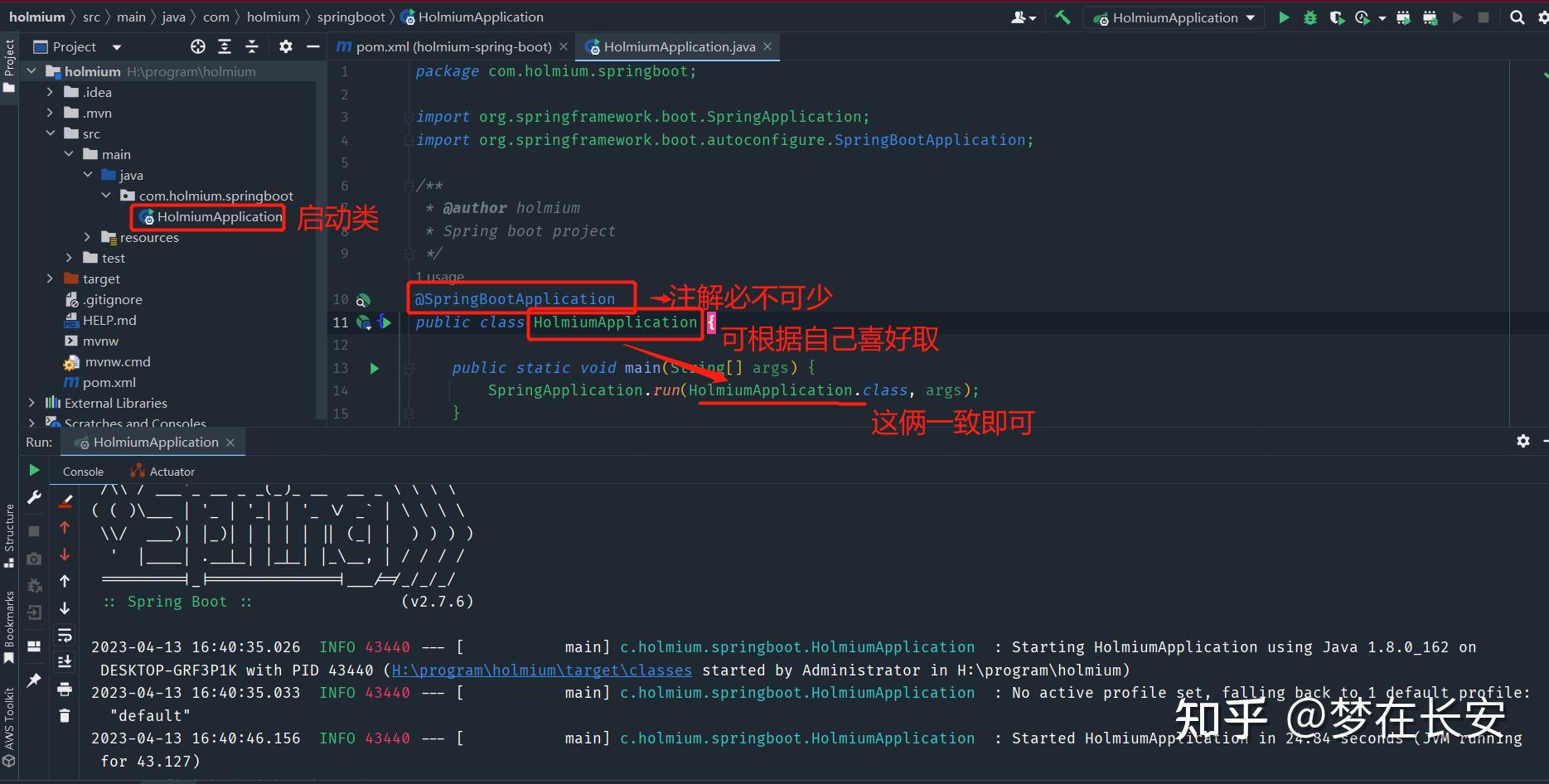Open the Profiler run icon in toolbar
Viewport: 1549px width, 784px height.
point(1362,17)
